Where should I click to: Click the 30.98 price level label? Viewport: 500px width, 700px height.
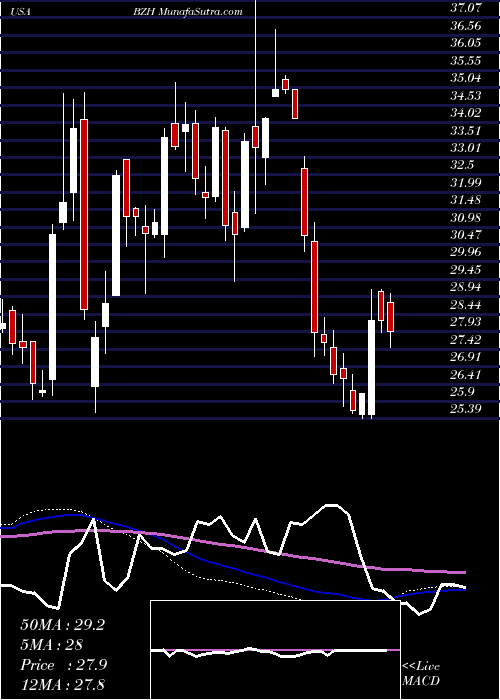[467, 217]
